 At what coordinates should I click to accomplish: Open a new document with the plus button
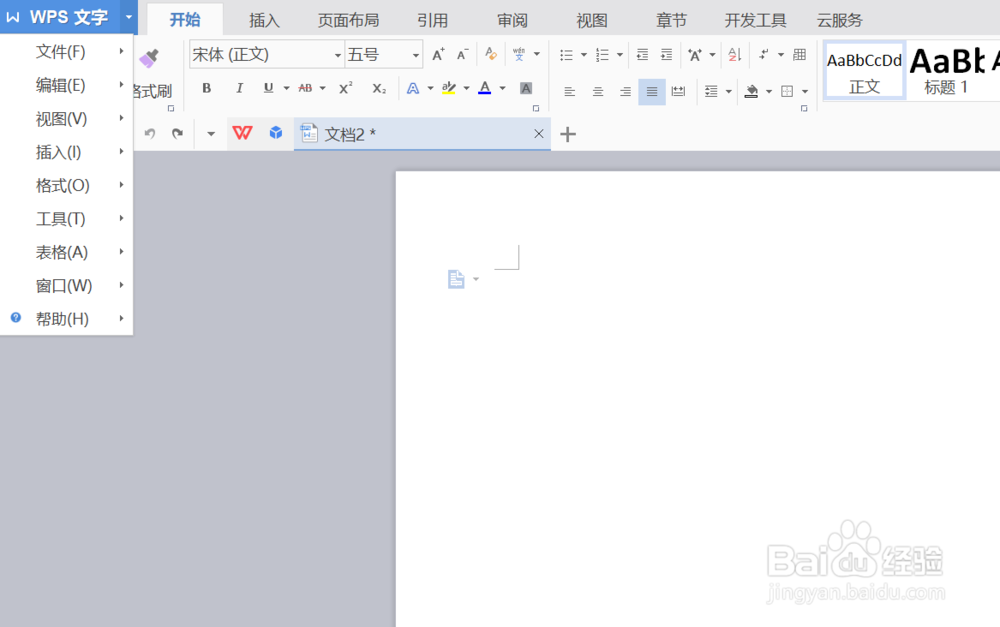click(567, 133)
